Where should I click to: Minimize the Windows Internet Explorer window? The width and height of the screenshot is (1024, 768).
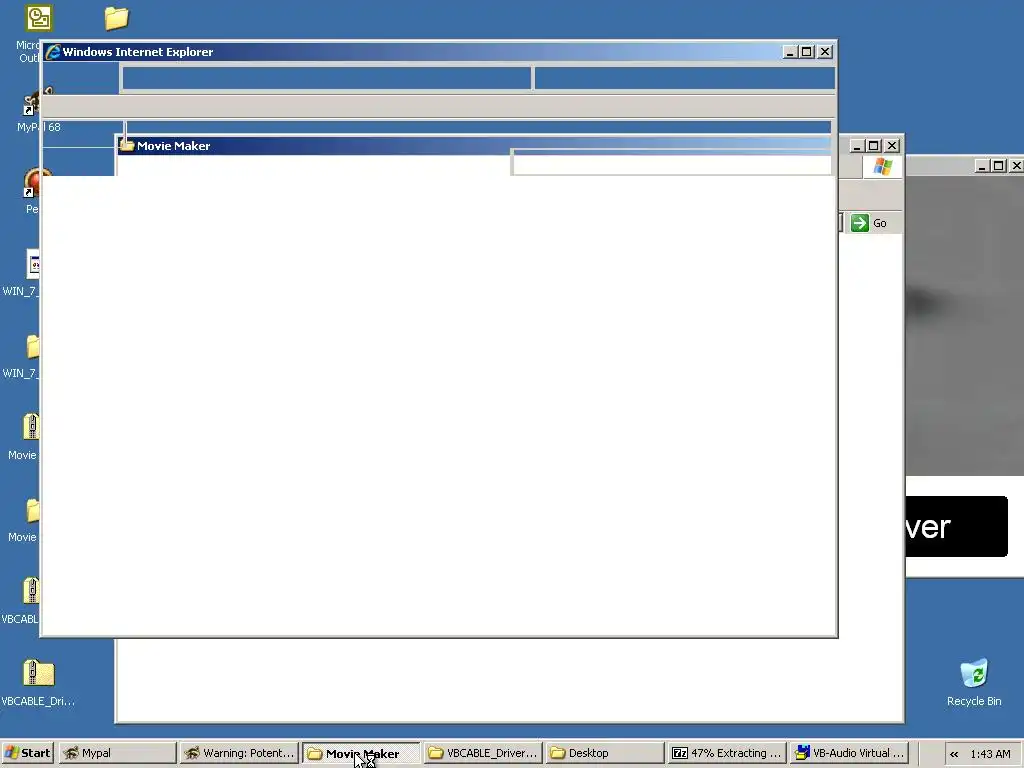coord(790,52)
